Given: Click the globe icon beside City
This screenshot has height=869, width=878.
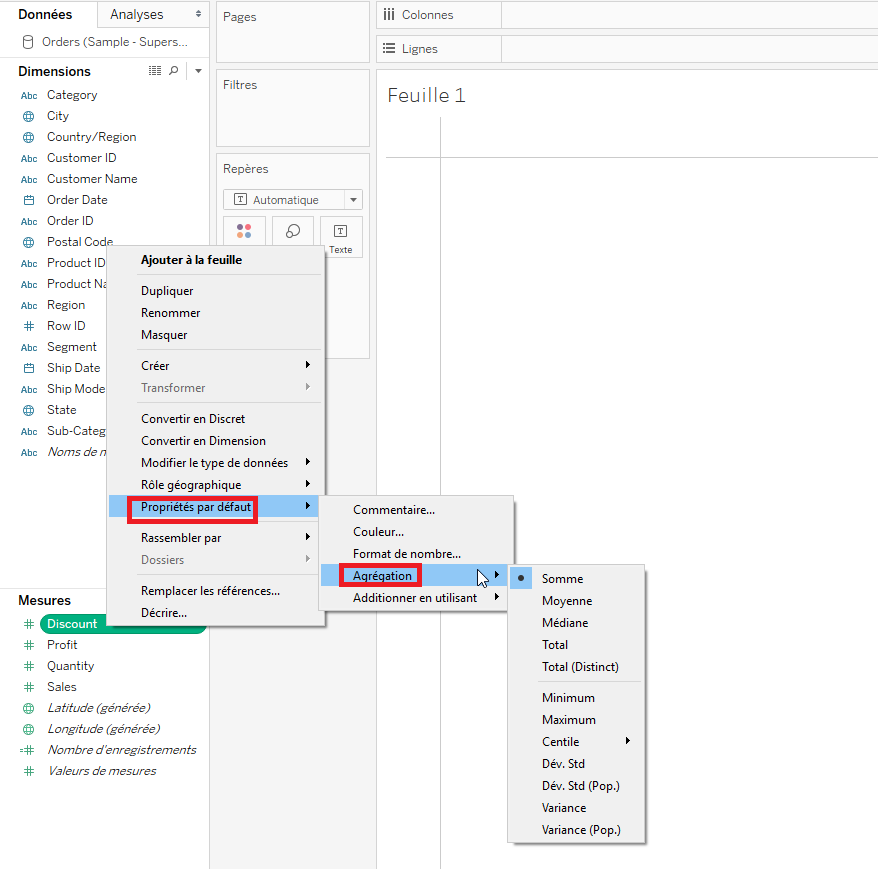Looking at the screenshot, I should [x=28, y=116].
